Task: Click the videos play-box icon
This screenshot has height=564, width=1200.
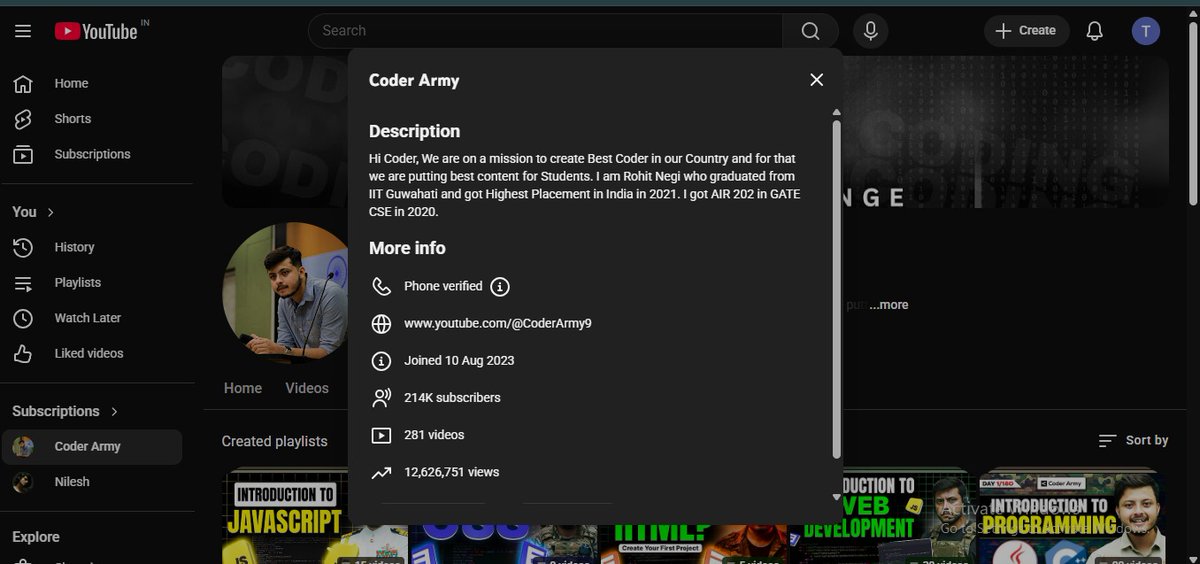Action: click(x=381, y=435)
